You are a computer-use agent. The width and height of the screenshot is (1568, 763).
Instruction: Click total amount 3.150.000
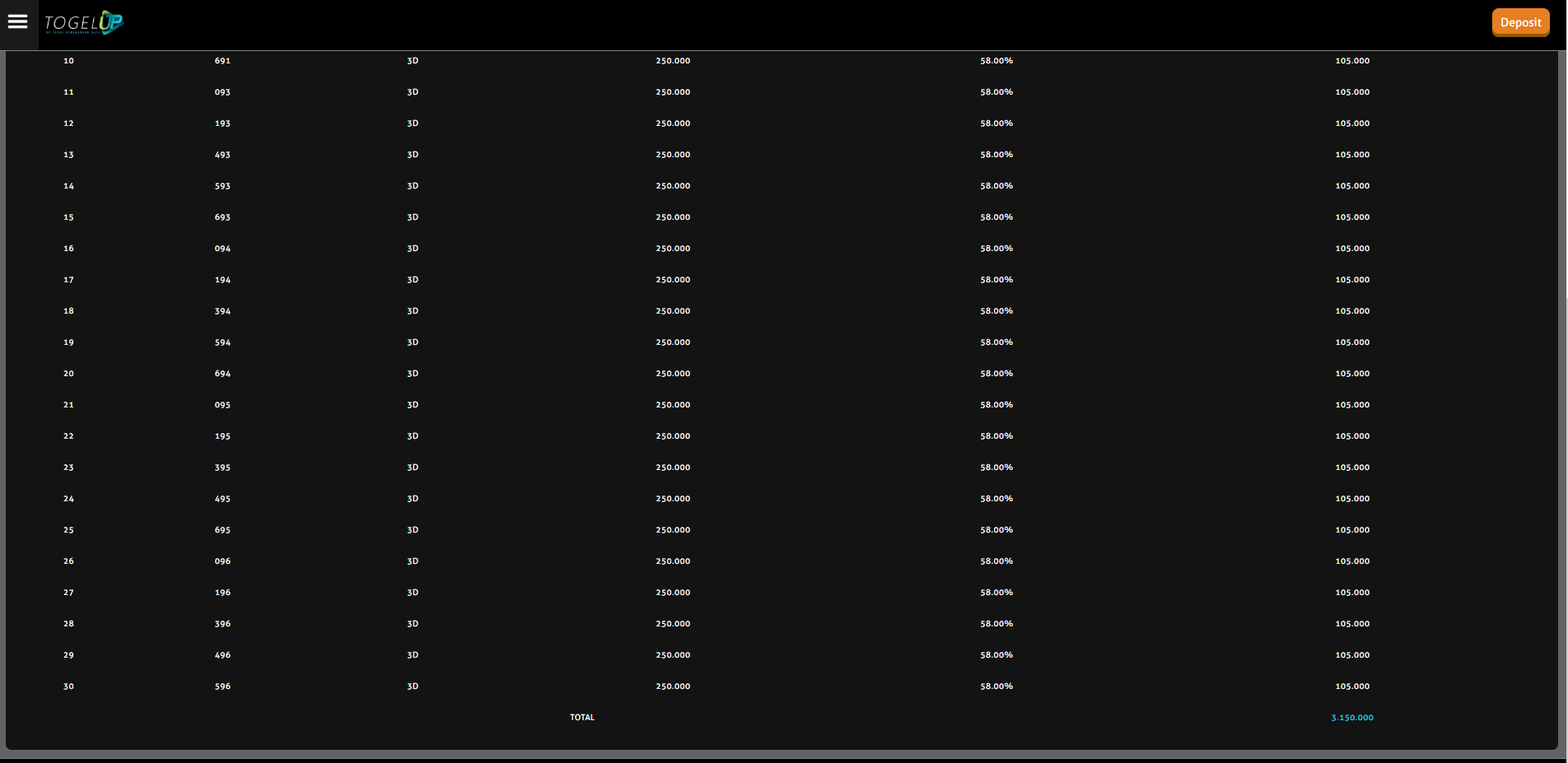pos(1352,718)
